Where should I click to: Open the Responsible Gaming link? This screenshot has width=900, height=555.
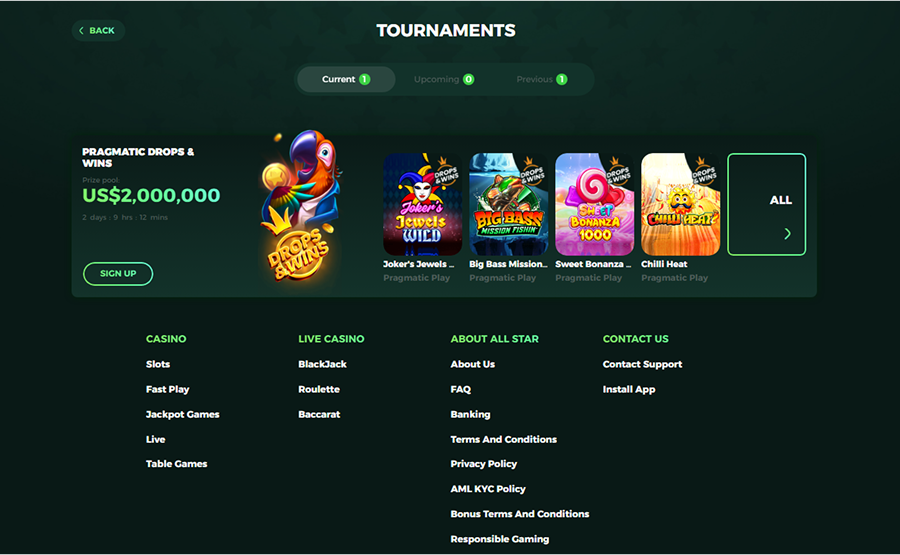500,539
